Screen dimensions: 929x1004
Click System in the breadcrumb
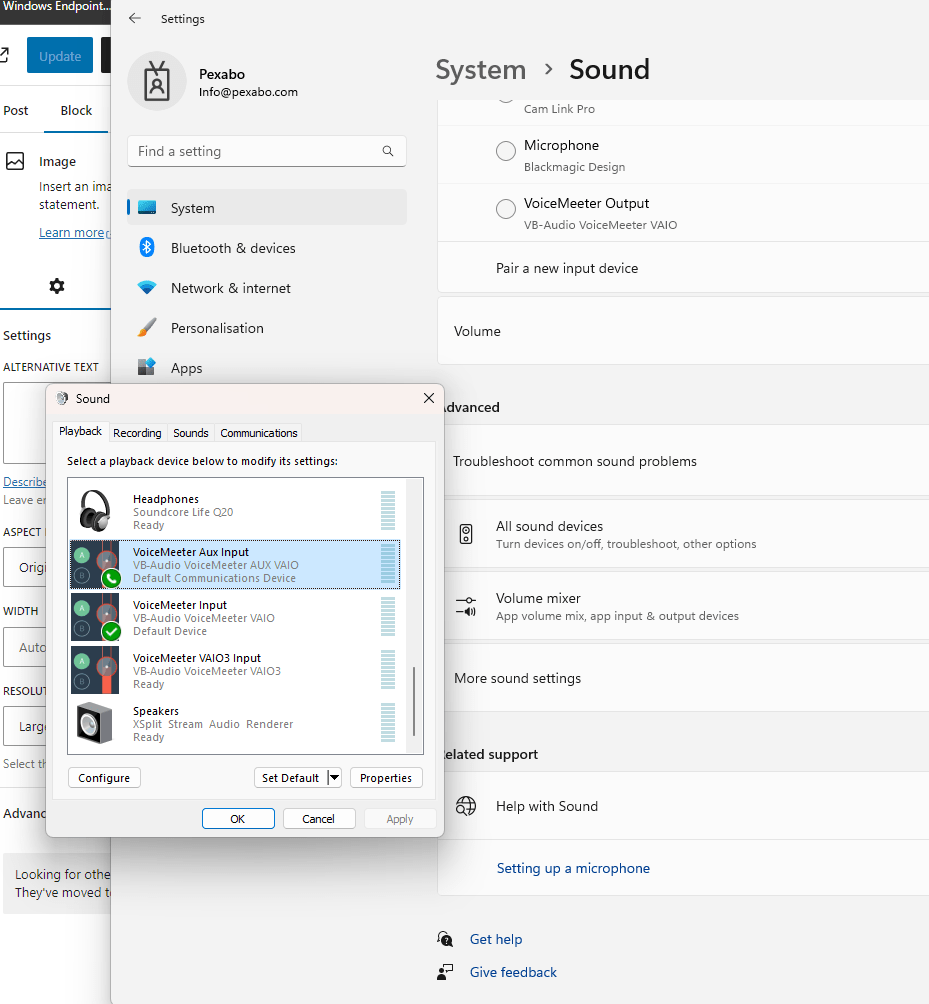pos(481,69)
